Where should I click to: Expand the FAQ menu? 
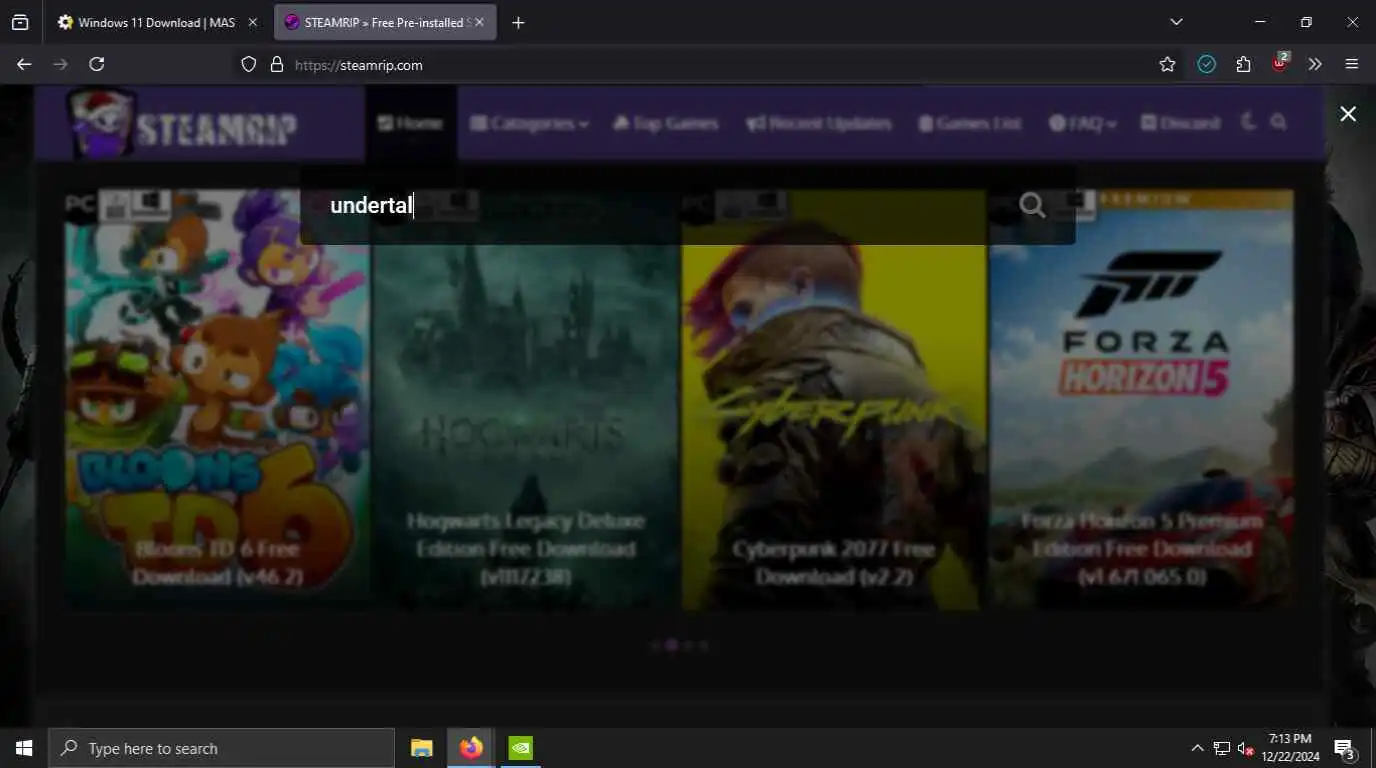[x=1082, y=123]
